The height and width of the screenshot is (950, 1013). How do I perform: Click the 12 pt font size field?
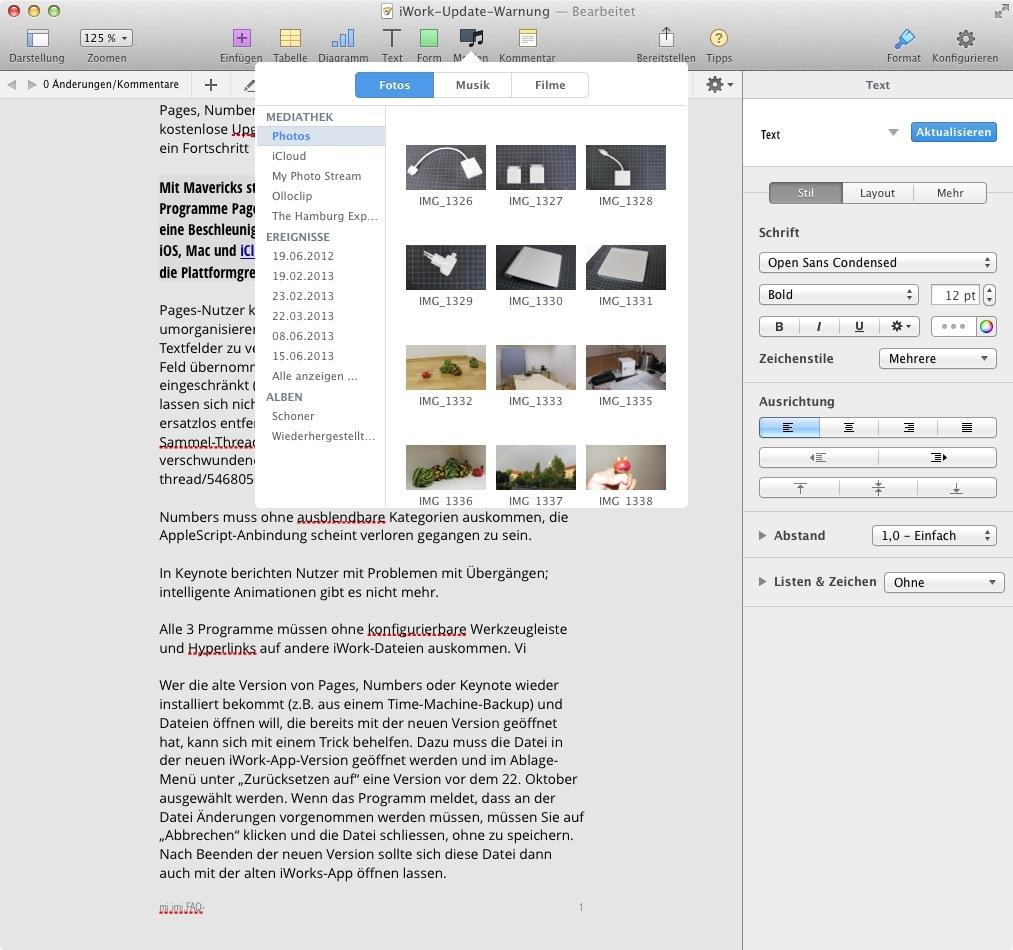[956, 295]
